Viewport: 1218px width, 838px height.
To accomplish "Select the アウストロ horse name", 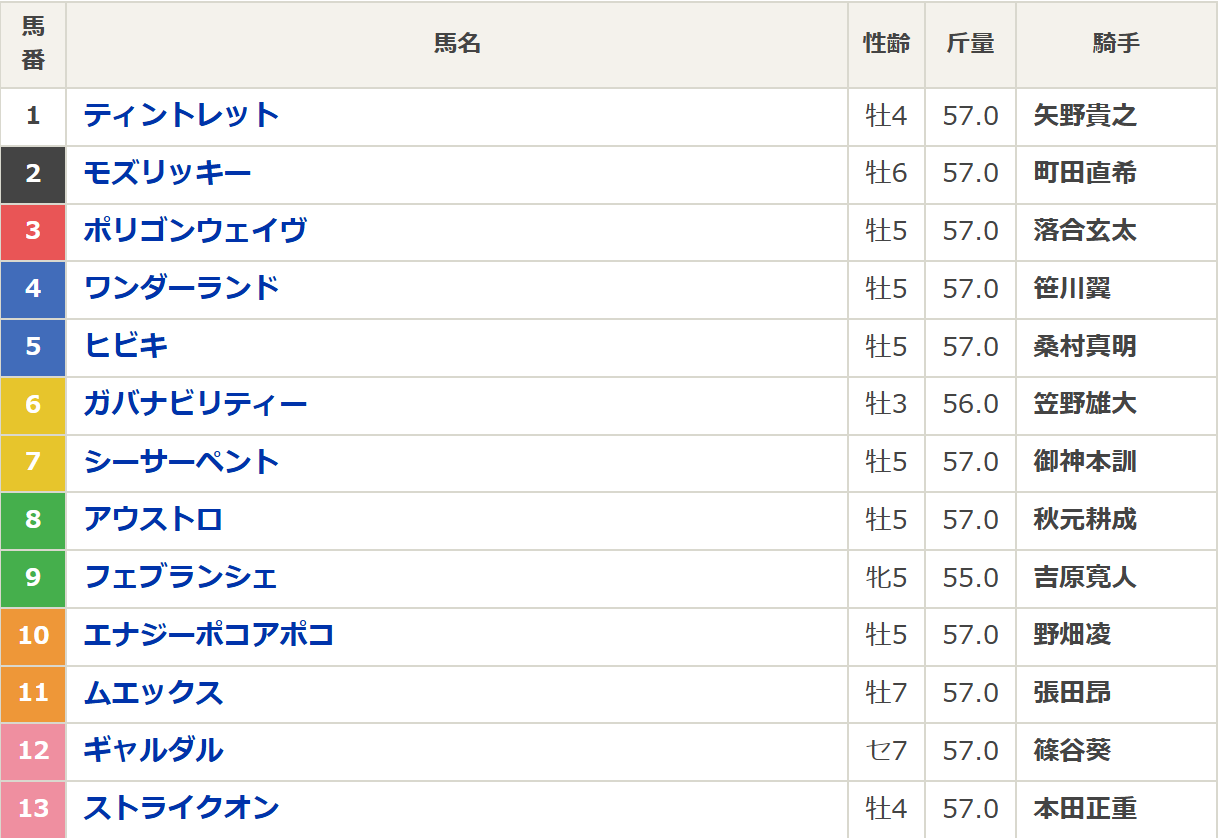I will click(153, 519).
